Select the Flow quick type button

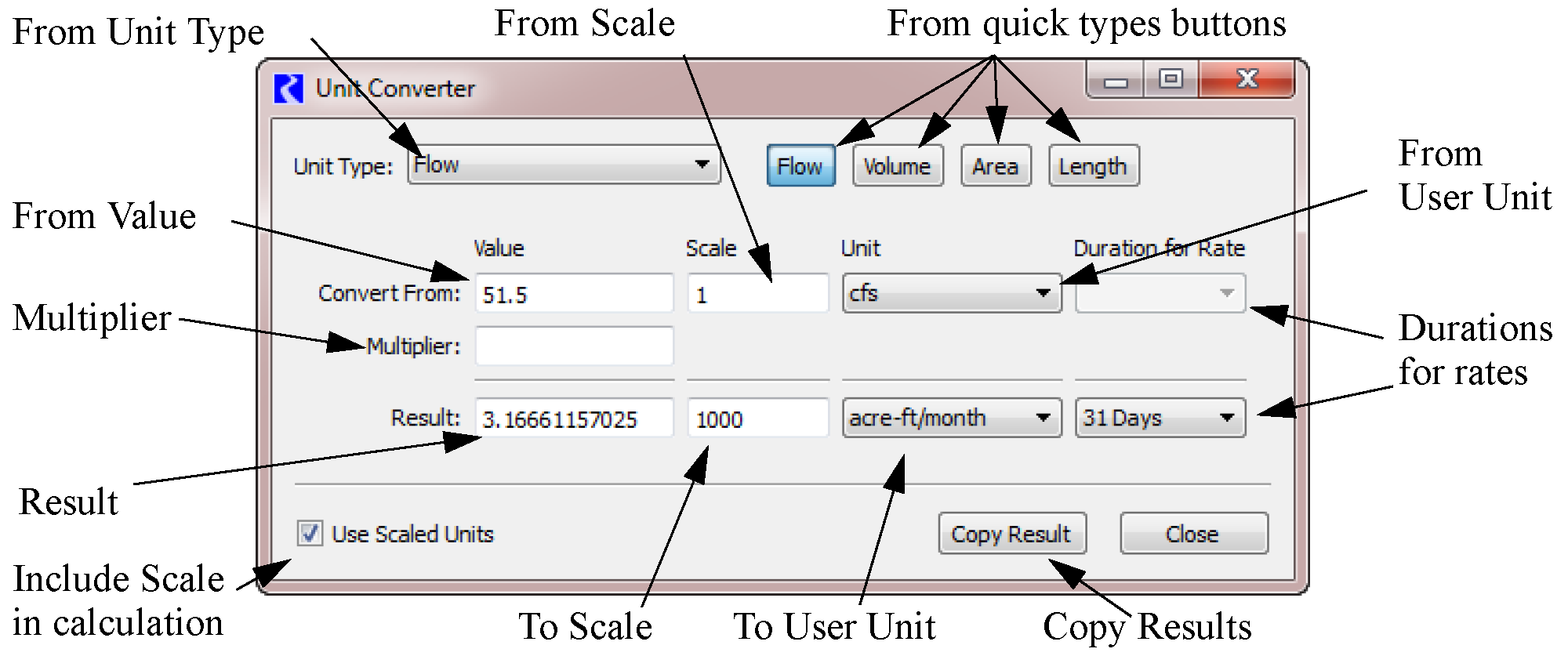pos(800,166)
